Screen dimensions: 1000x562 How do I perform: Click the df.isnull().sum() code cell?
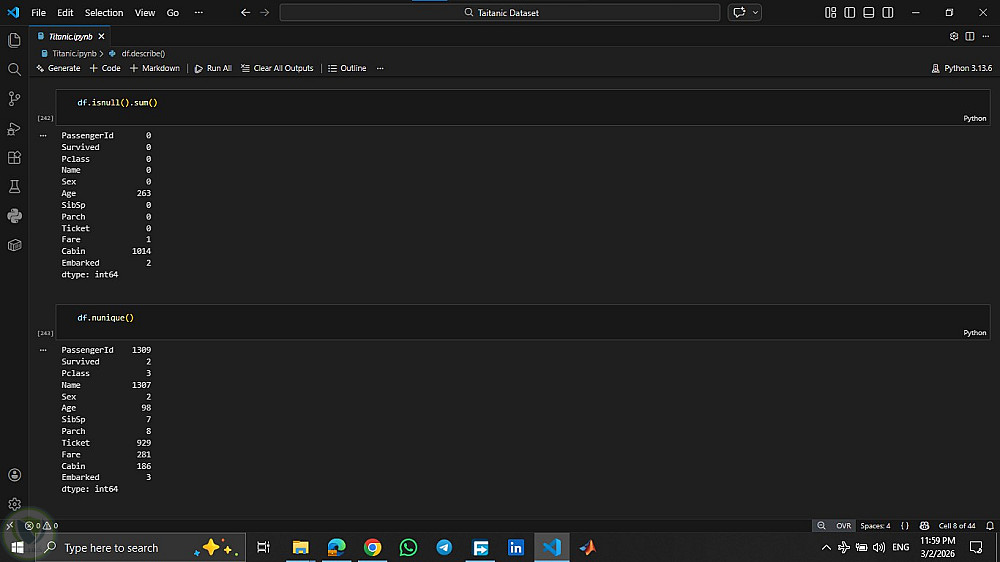[x=522, y=107]
